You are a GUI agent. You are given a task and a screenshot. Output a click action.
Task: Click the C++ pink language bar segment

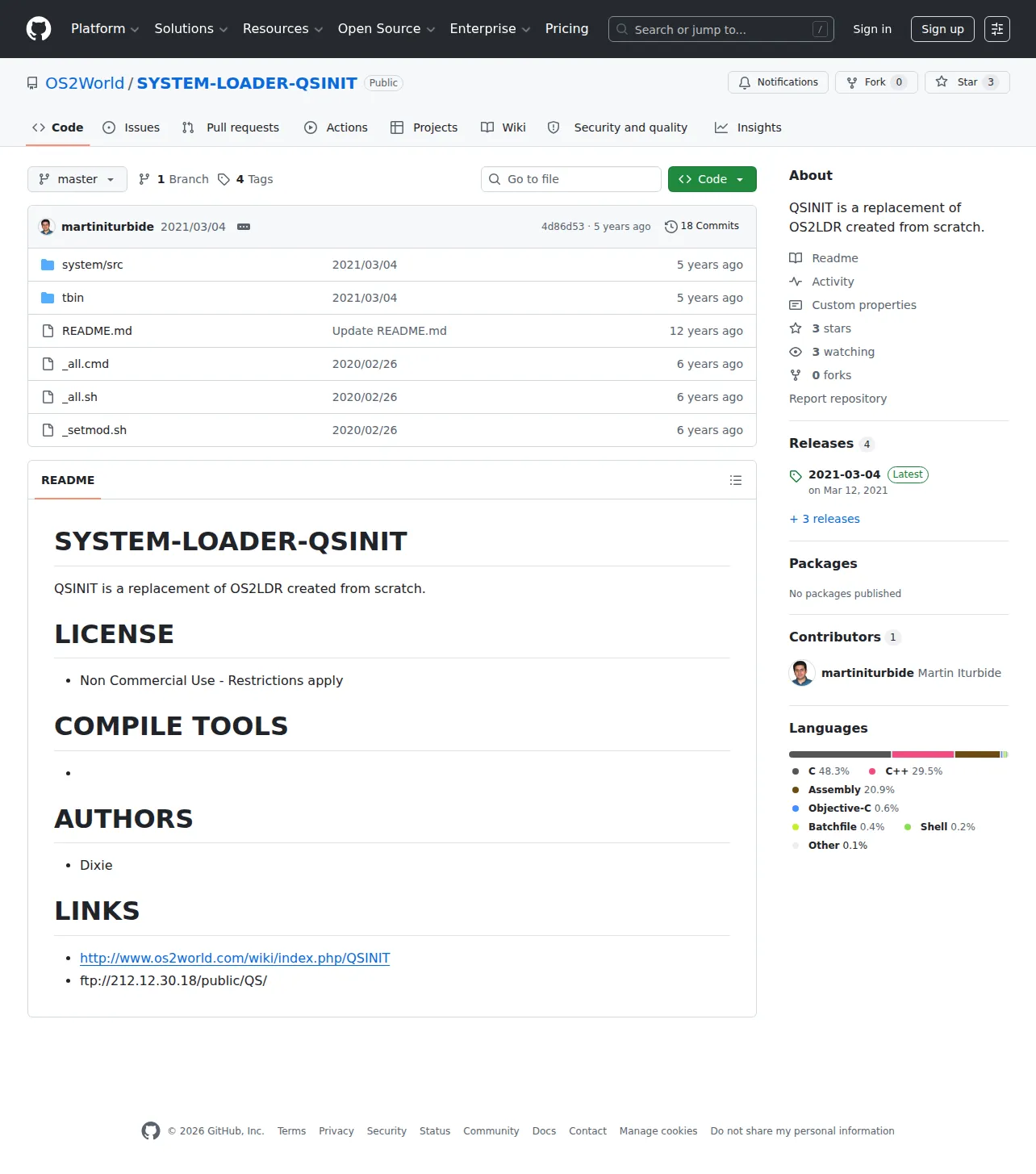coord(923,754)
